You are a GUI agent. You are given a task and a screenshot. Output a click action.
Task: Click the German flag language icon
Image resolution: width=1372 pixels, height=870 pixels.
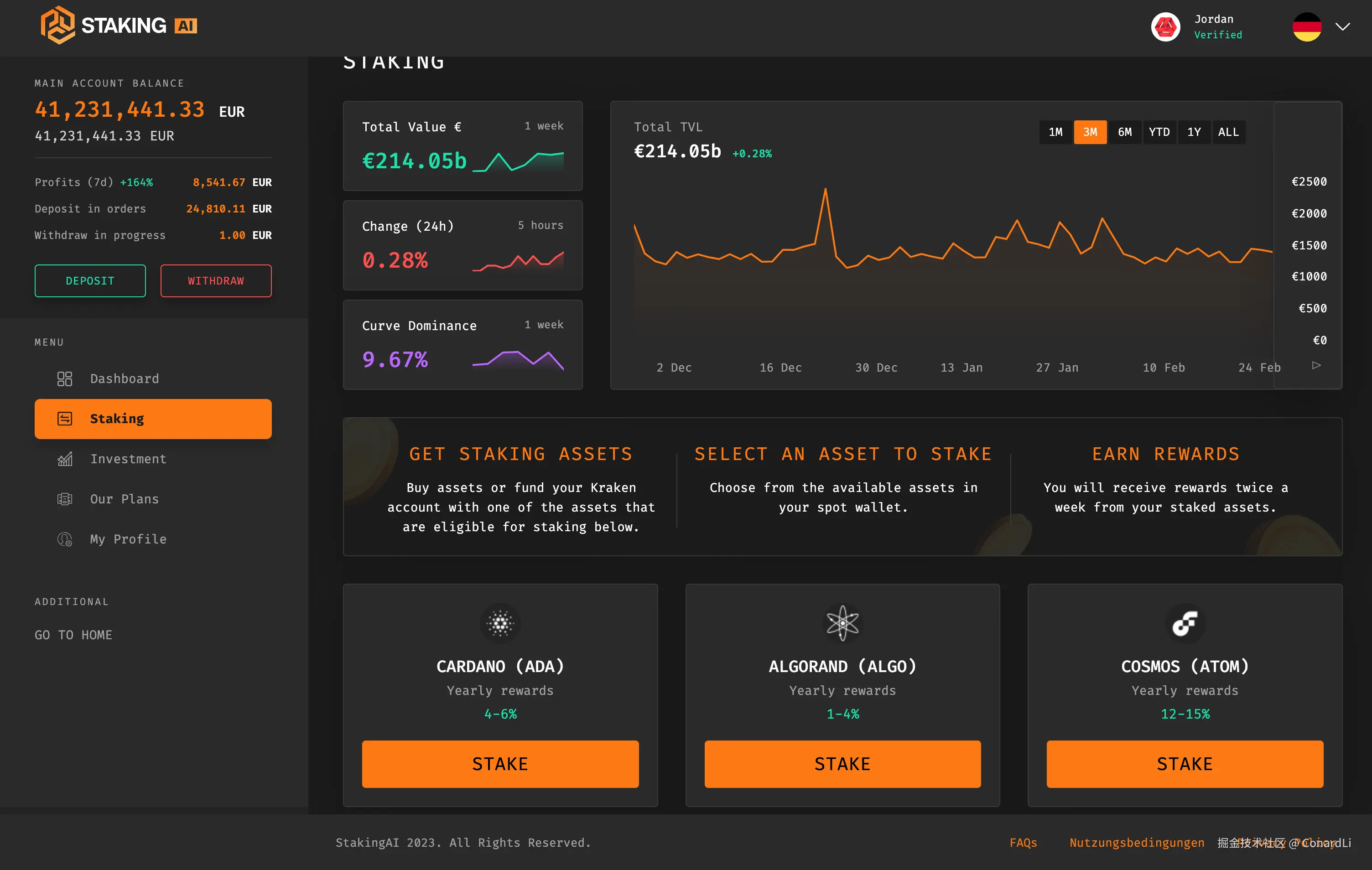1306,27
